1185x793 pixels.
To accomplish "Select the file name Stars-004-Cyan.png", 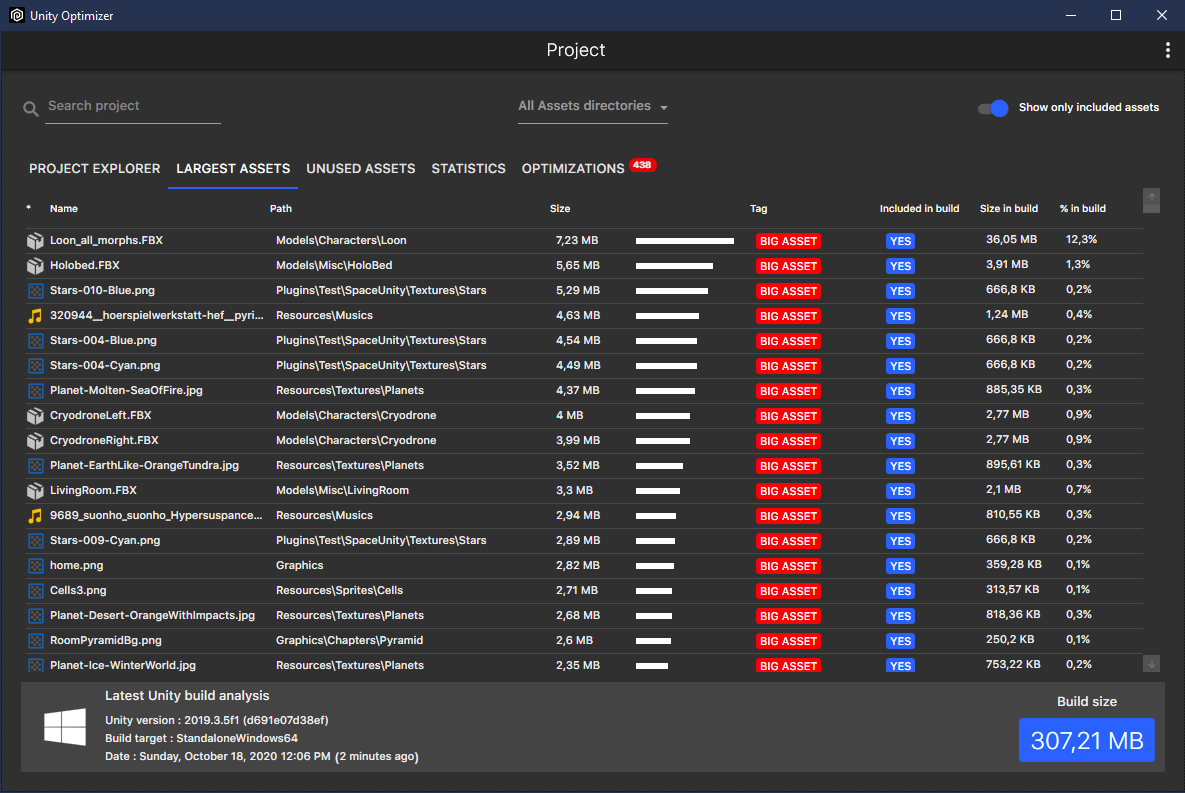I will coord(105,365).
